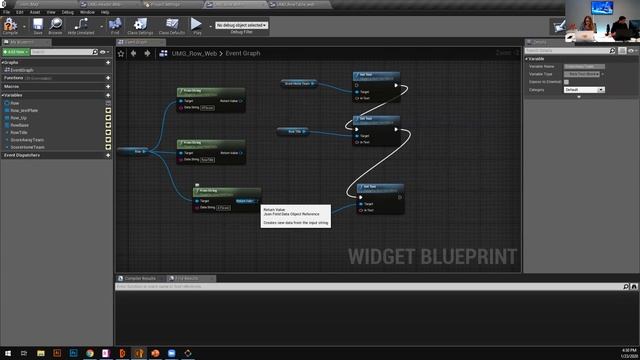Toggle visibility eye for ScoreAwayTeam variable
The width and height of the screenshot is (640, 360).
click(108, 140)
